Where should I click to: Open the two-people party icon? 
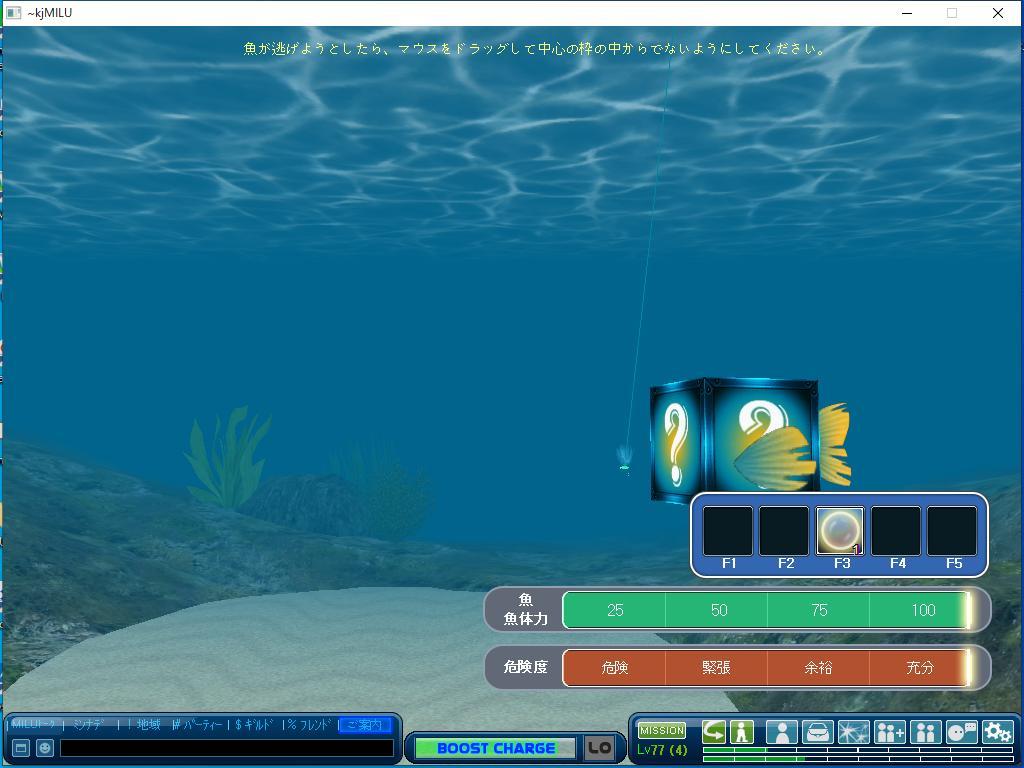click(x=925, y=732)
